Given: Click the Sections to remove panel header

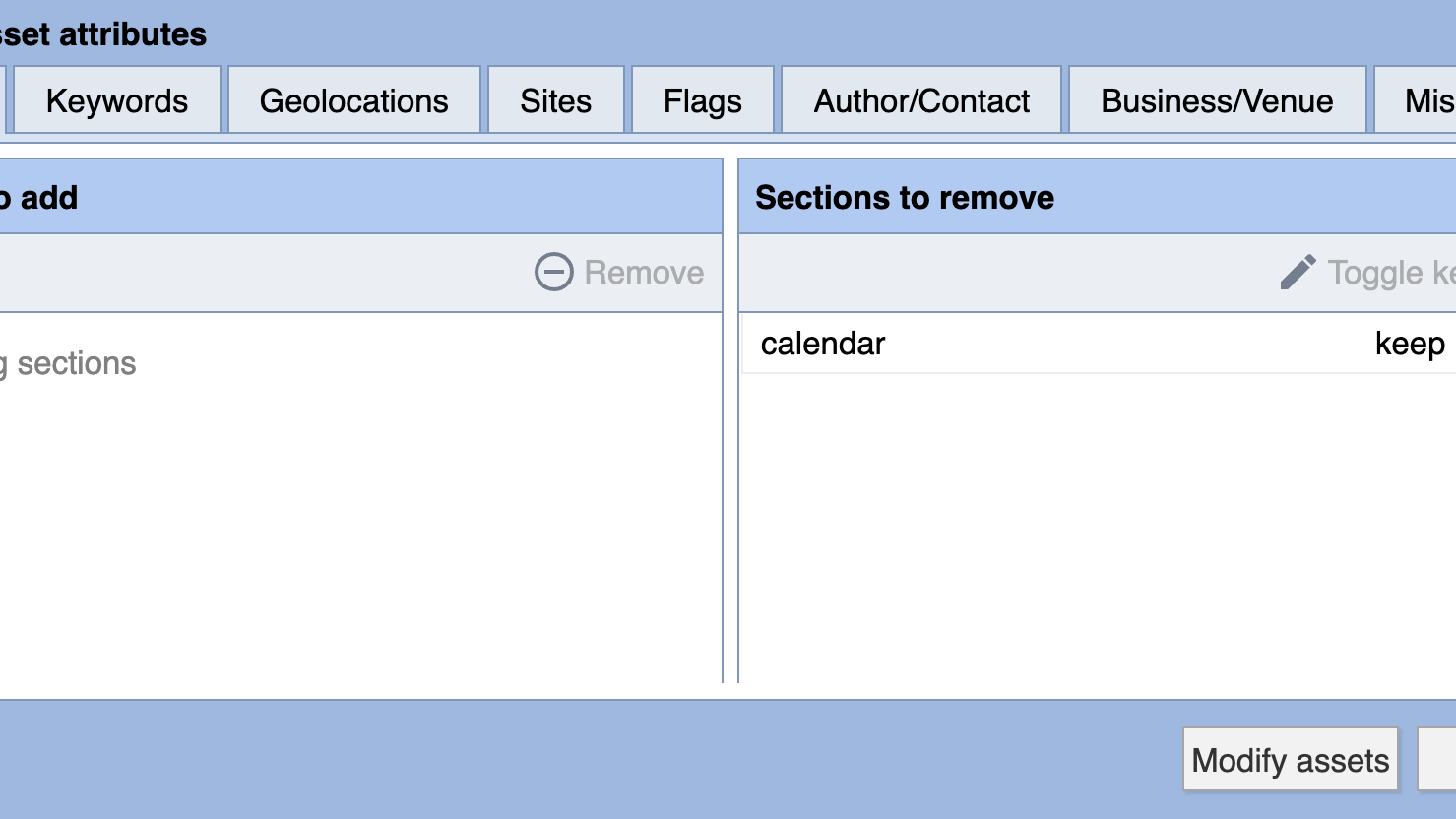Looking at the screenshot, I should click(x=905, y=197).
